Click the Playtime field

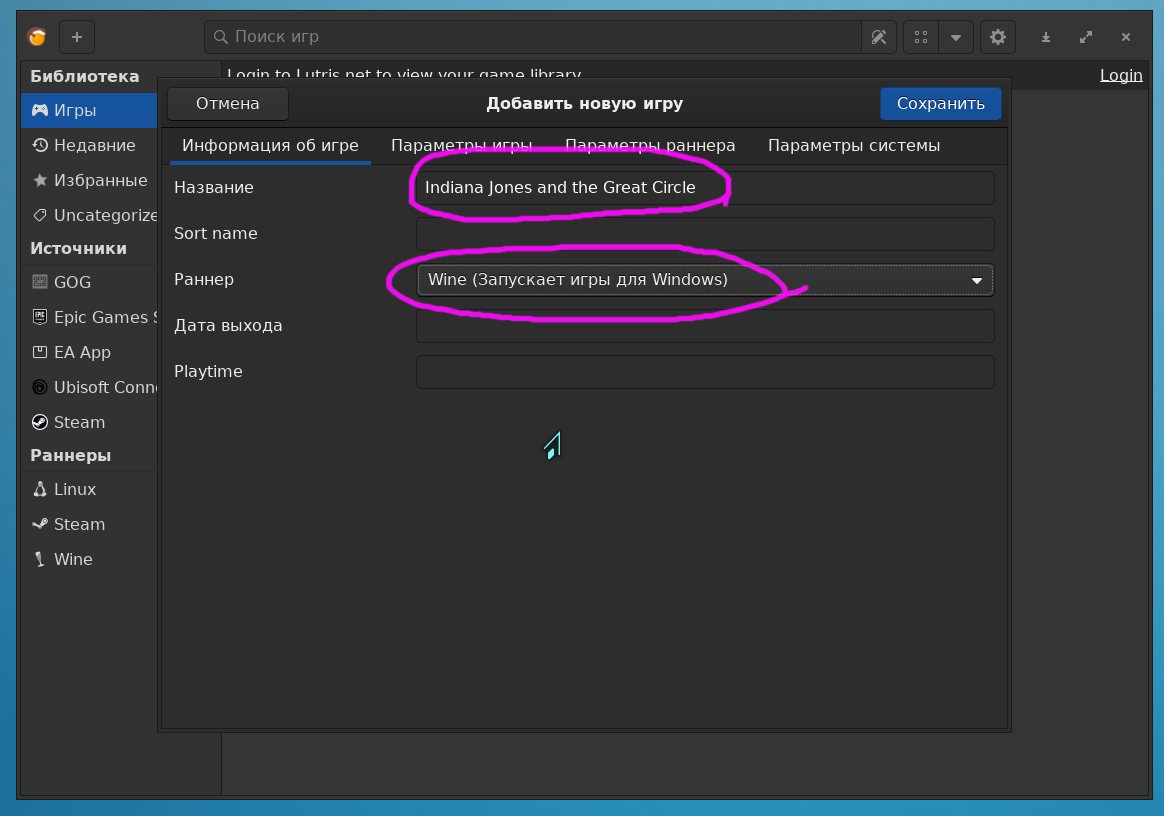[705, 372]
